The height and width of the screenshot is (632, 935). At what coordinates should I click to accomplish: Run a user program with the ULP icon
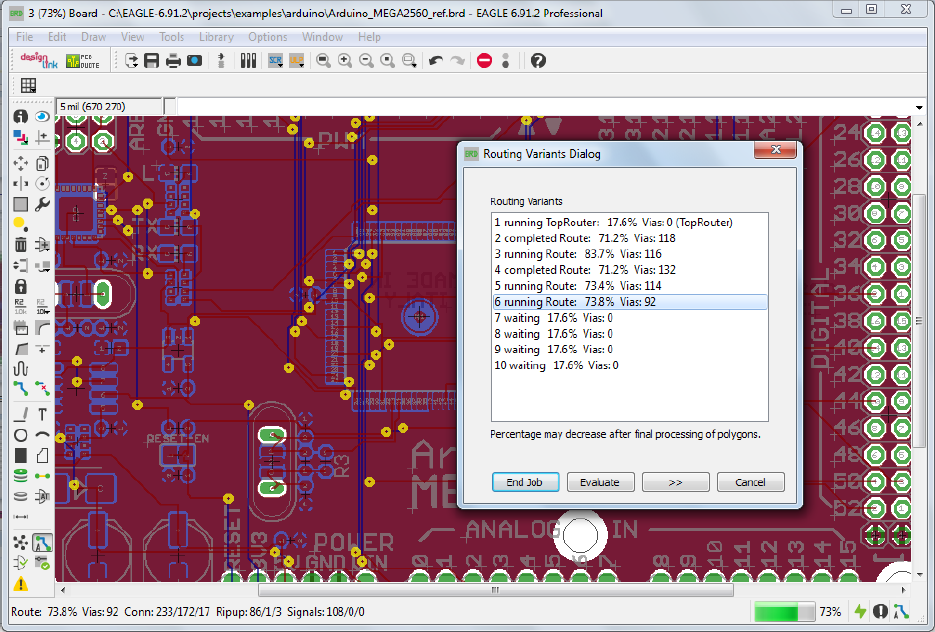pyautogui.click(x=296, y=60)
